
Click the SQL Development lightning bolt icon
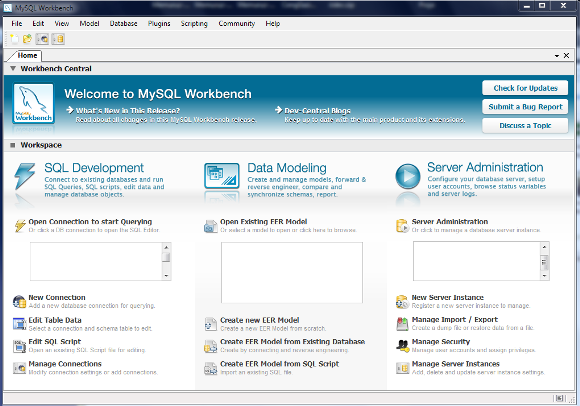click(x=25, y=176)
